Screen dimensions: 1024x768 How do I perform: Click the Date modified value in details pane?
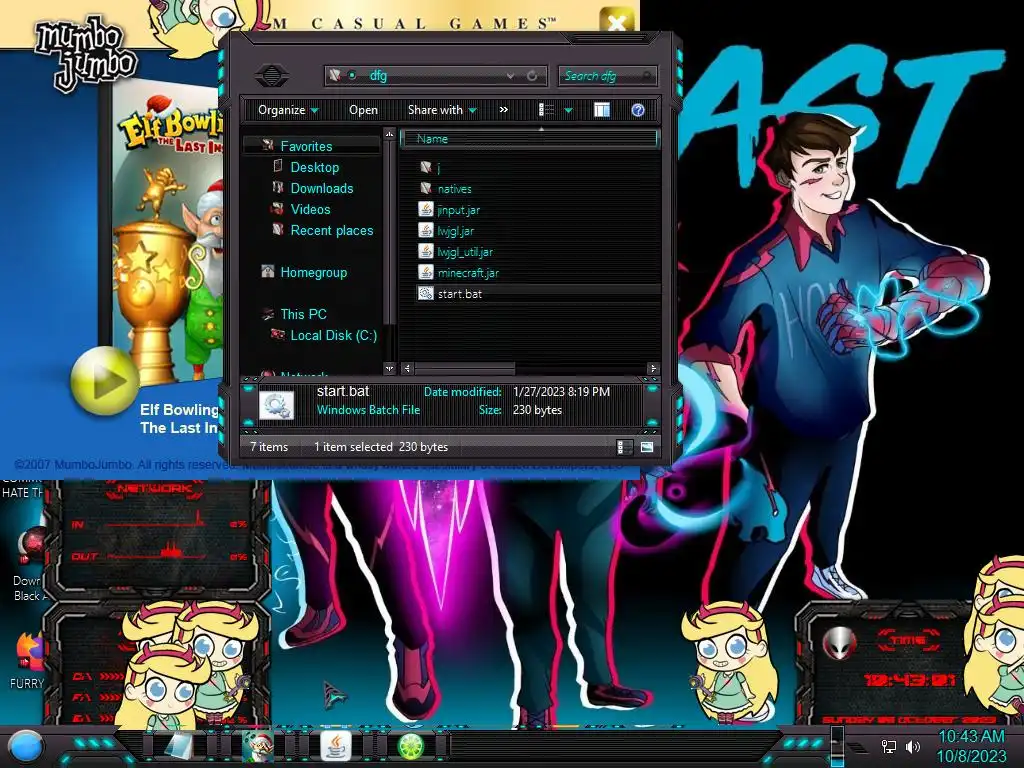point(561,391)
